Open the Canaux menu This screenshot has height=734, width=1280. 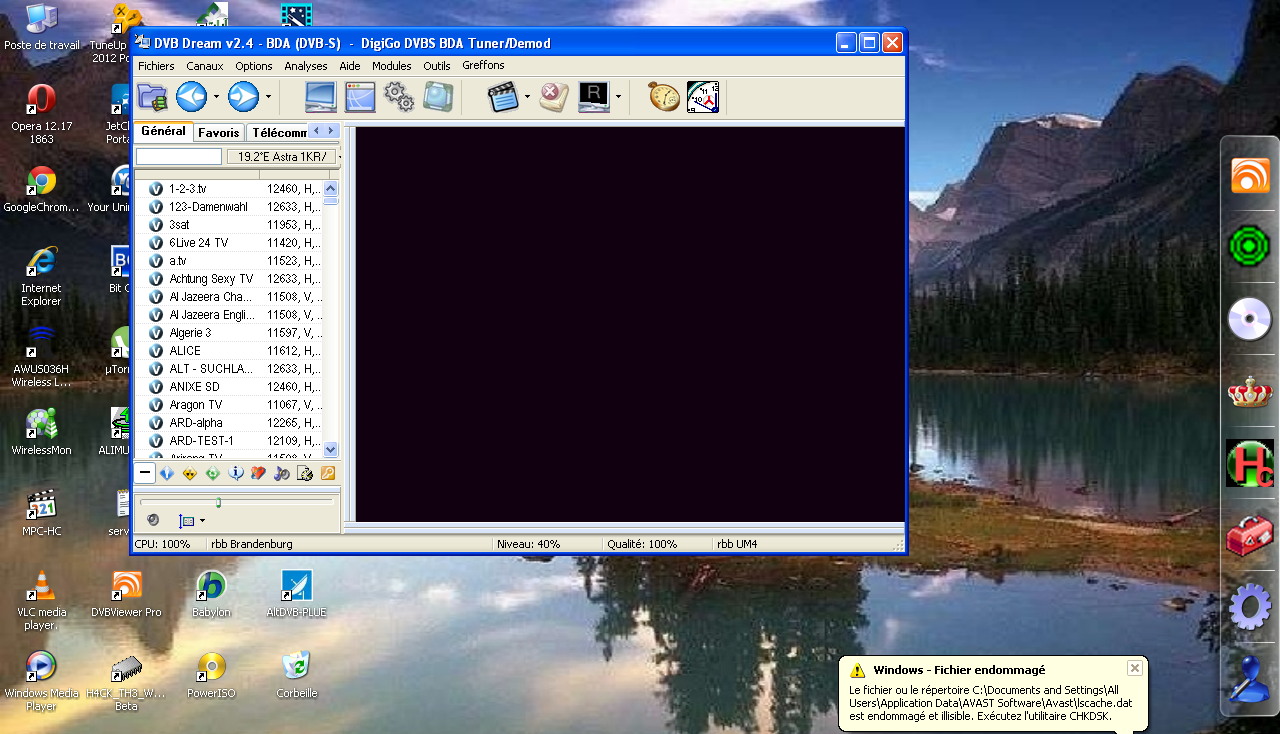[205, 66]
